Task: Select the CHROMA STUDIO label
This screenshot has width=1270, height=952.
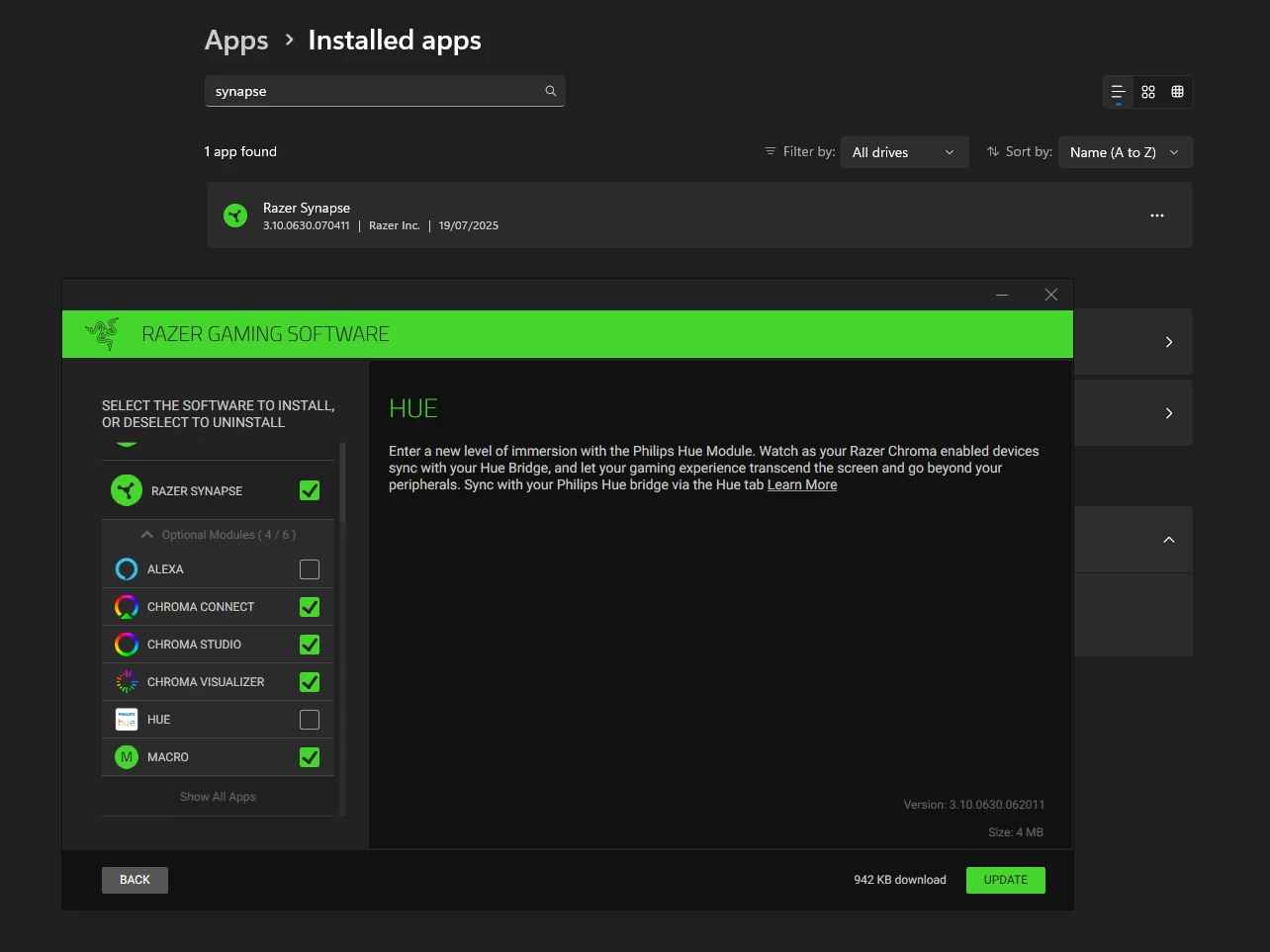Action: [194, 645]
